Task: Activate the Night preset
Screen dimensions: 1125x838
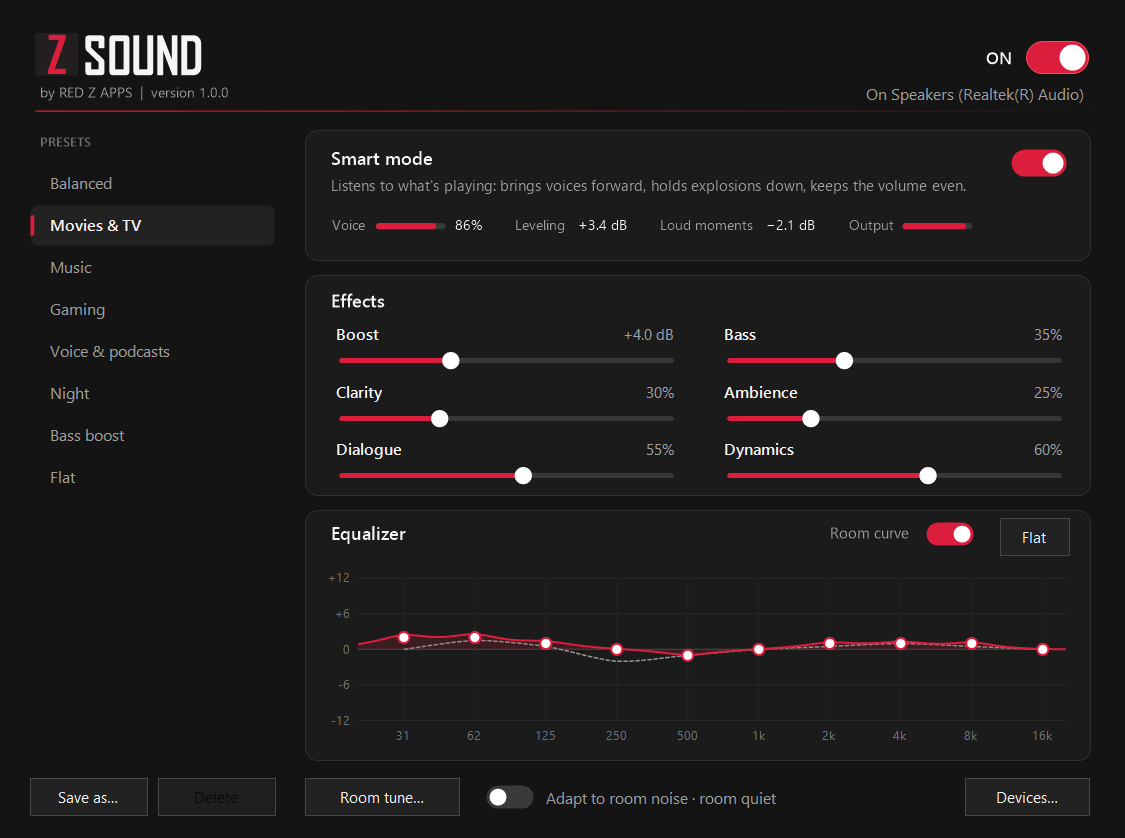Action: (152, 393)
